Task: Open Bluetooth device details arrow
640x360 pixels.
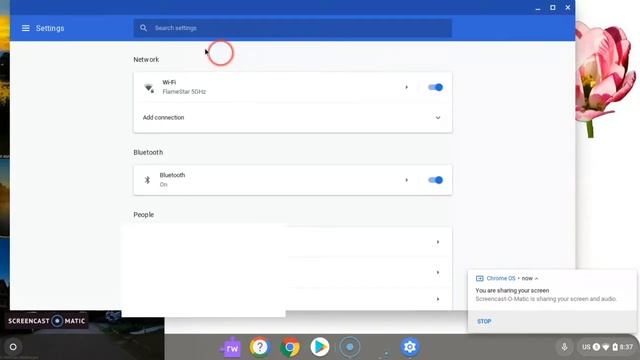Action: (406, 180)
